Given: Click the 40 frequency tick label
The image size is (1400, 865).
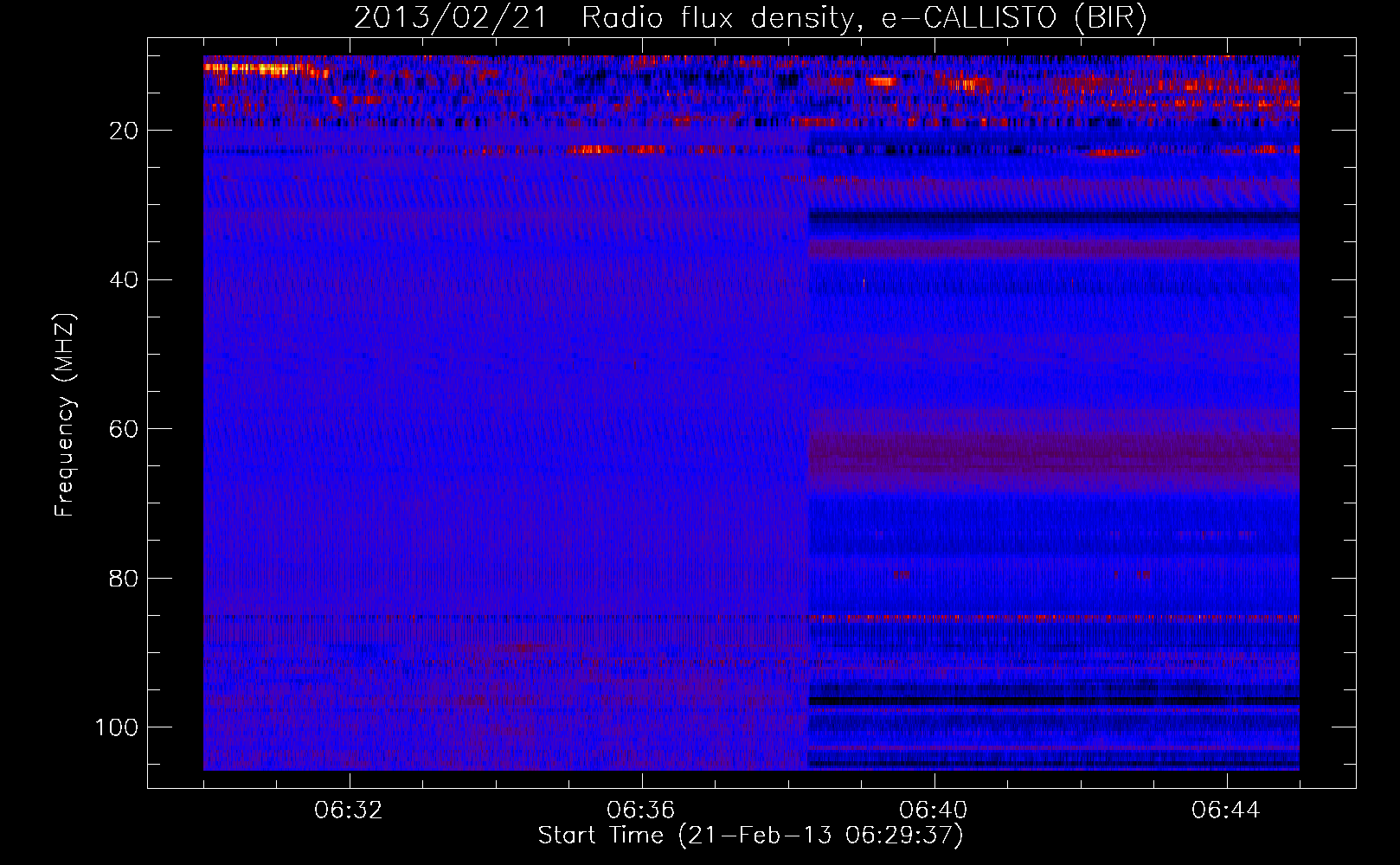Looking at the screenshot, I should [124, 280].
